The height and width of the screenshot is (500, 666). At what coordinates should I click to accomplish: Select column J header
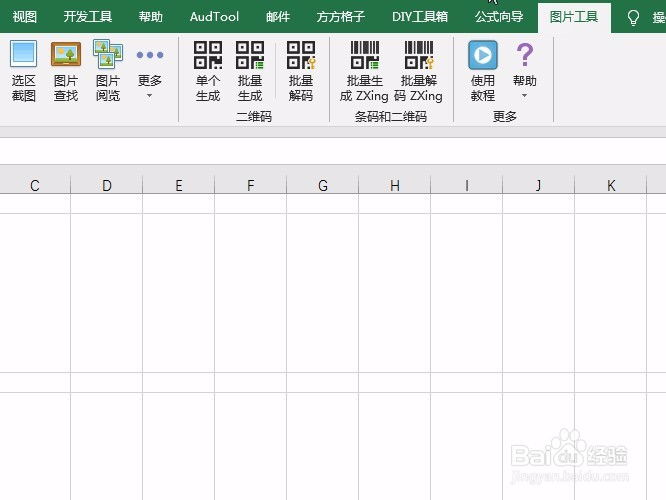(539, 185)
